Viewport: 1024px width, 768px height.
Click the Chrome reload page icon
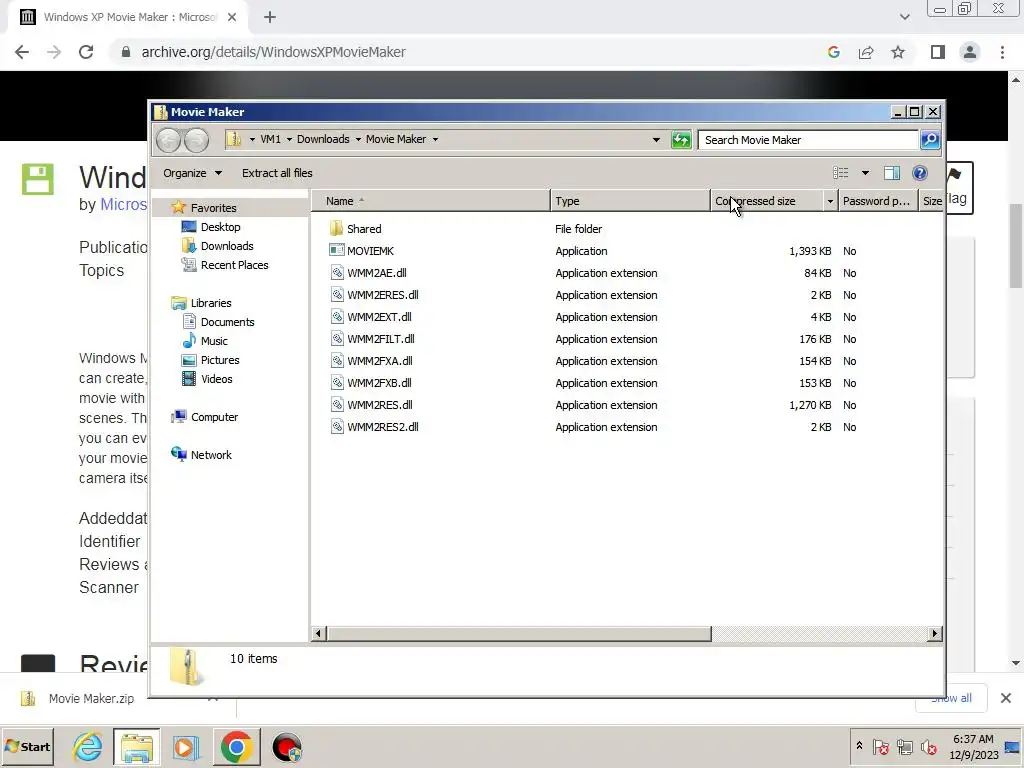pos(86,52)
